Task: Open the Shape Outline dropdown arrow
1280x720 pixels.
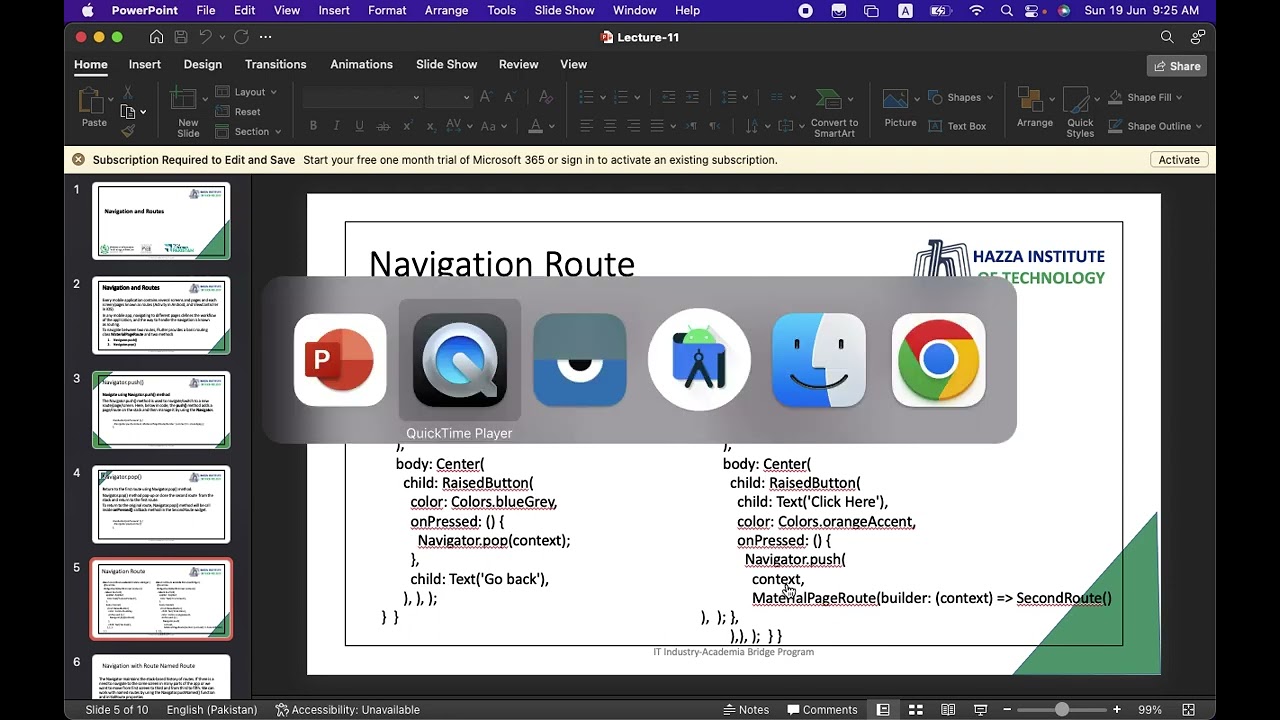Action: (1198, 126)
